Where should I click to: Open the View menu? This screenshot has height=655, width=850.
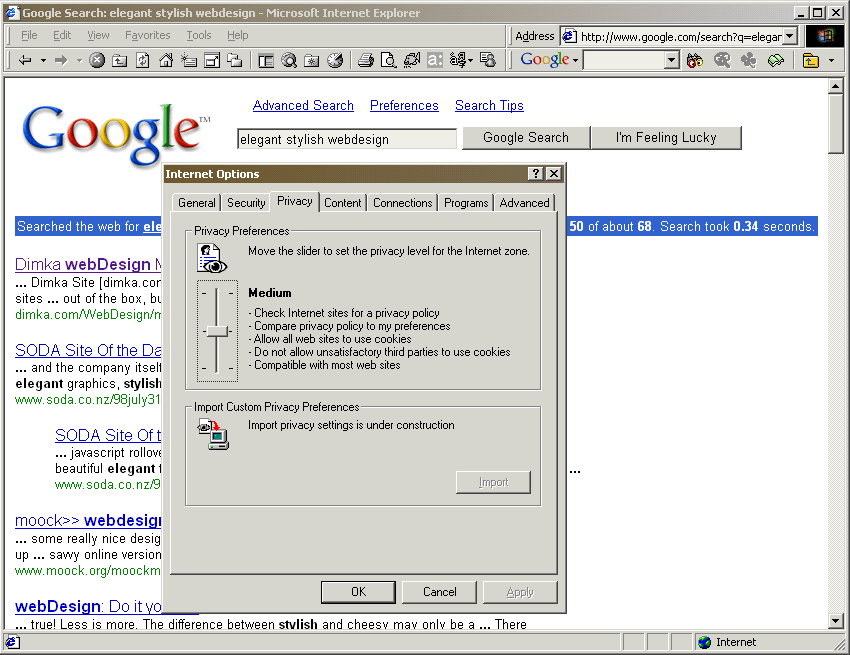(x=98, y=35)
